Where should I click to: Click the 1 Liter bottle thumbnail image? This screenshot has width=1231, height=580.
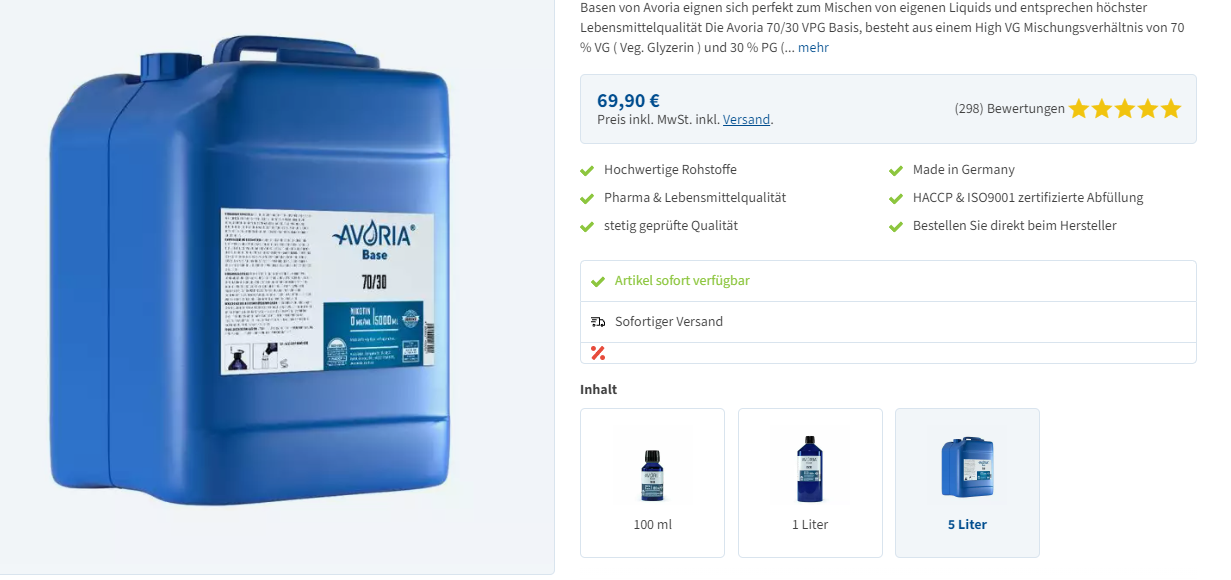click(x=810, y=468)
